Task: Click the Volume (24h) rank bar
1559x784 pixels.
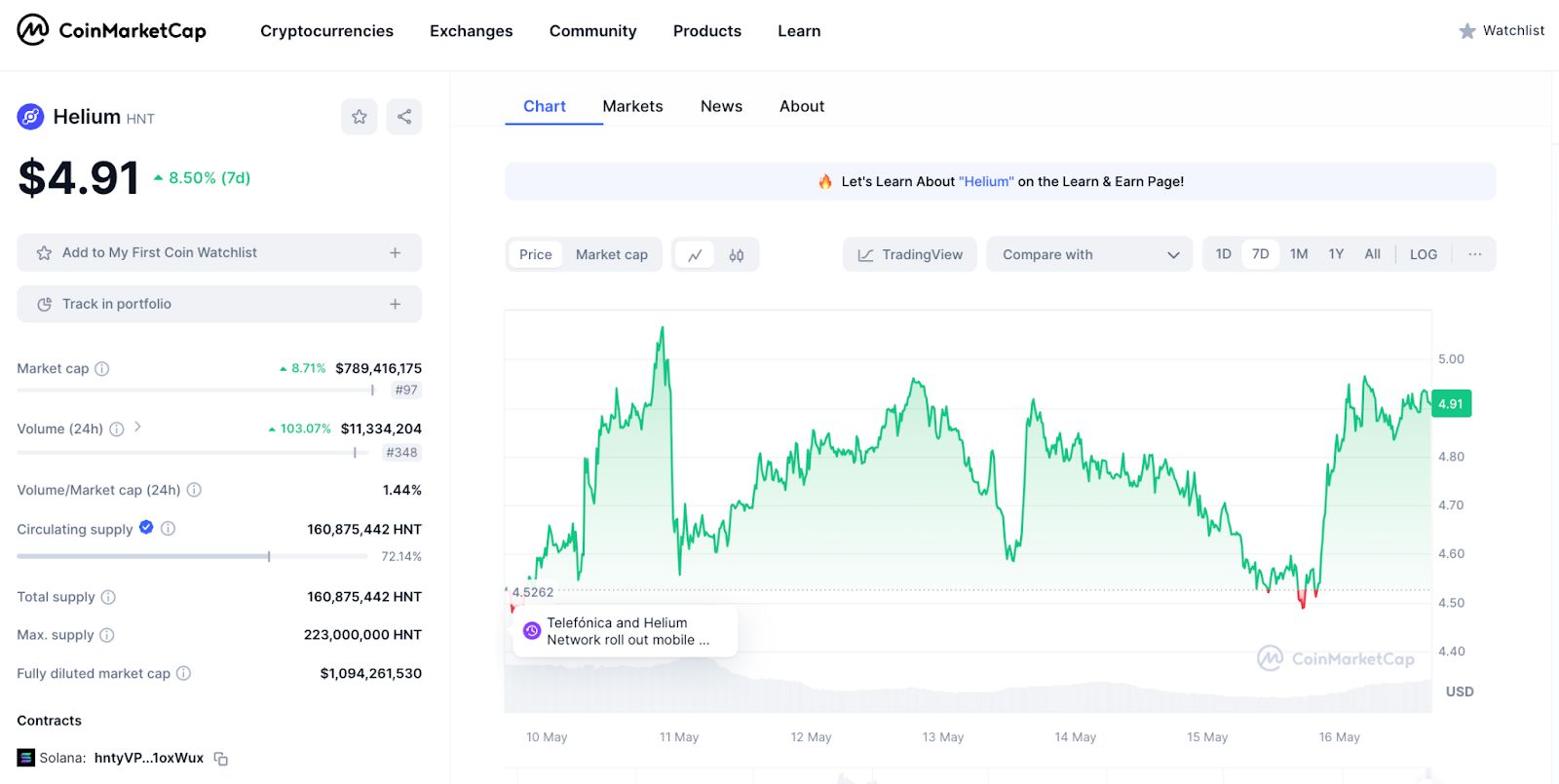Action: click(x=192, y=452)
